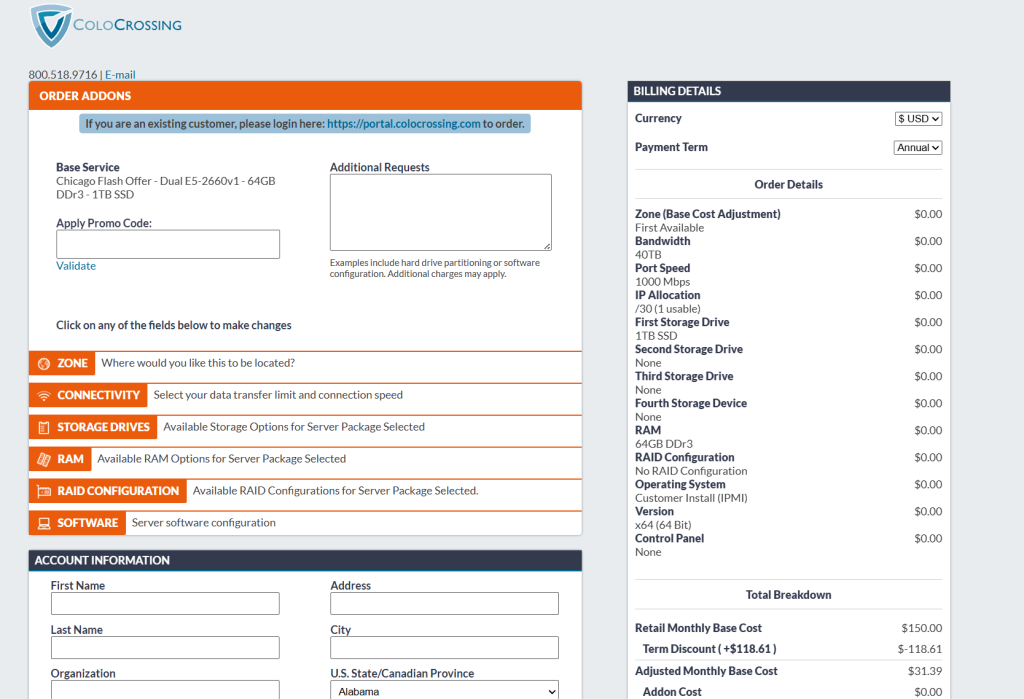Click the laptop icon beside SOFTWARE
This screenshot has width=1024, height=699.
click(43, 524)
